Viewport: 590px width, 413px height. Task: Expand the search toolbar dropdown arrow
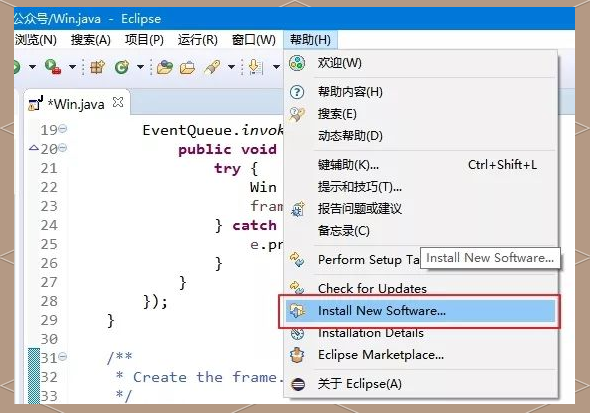pos(231,67)
